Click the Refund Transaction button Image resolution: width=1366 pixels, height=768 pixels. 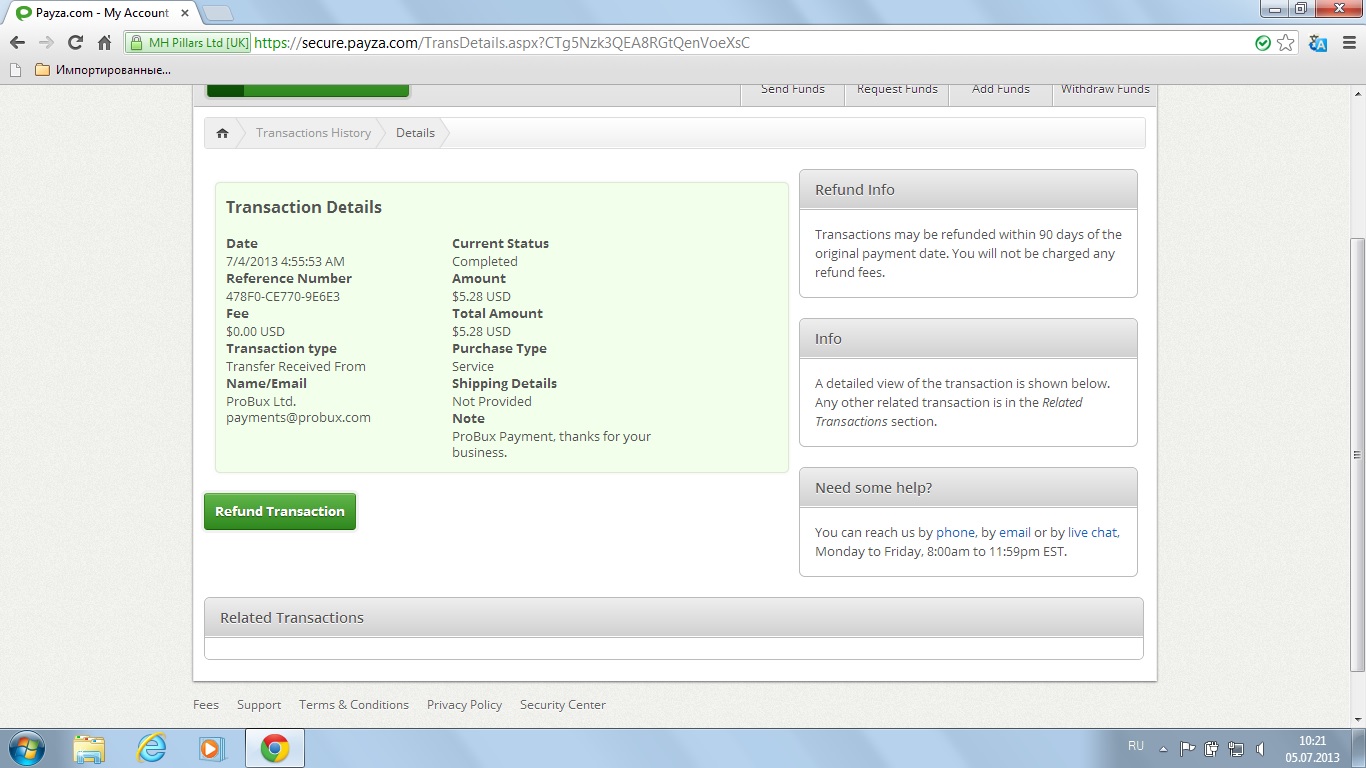tap(280, 511)
